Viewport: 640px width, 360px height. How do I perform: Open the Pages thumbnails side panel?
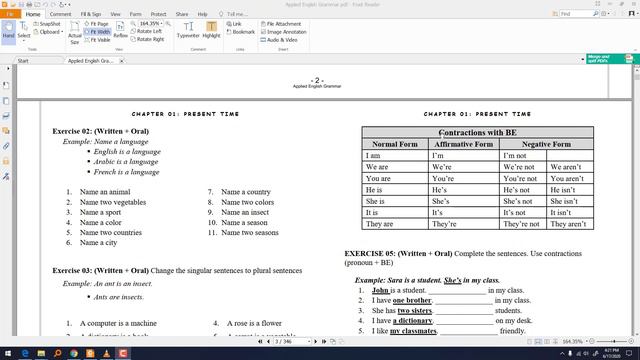(x=6, y=101)
